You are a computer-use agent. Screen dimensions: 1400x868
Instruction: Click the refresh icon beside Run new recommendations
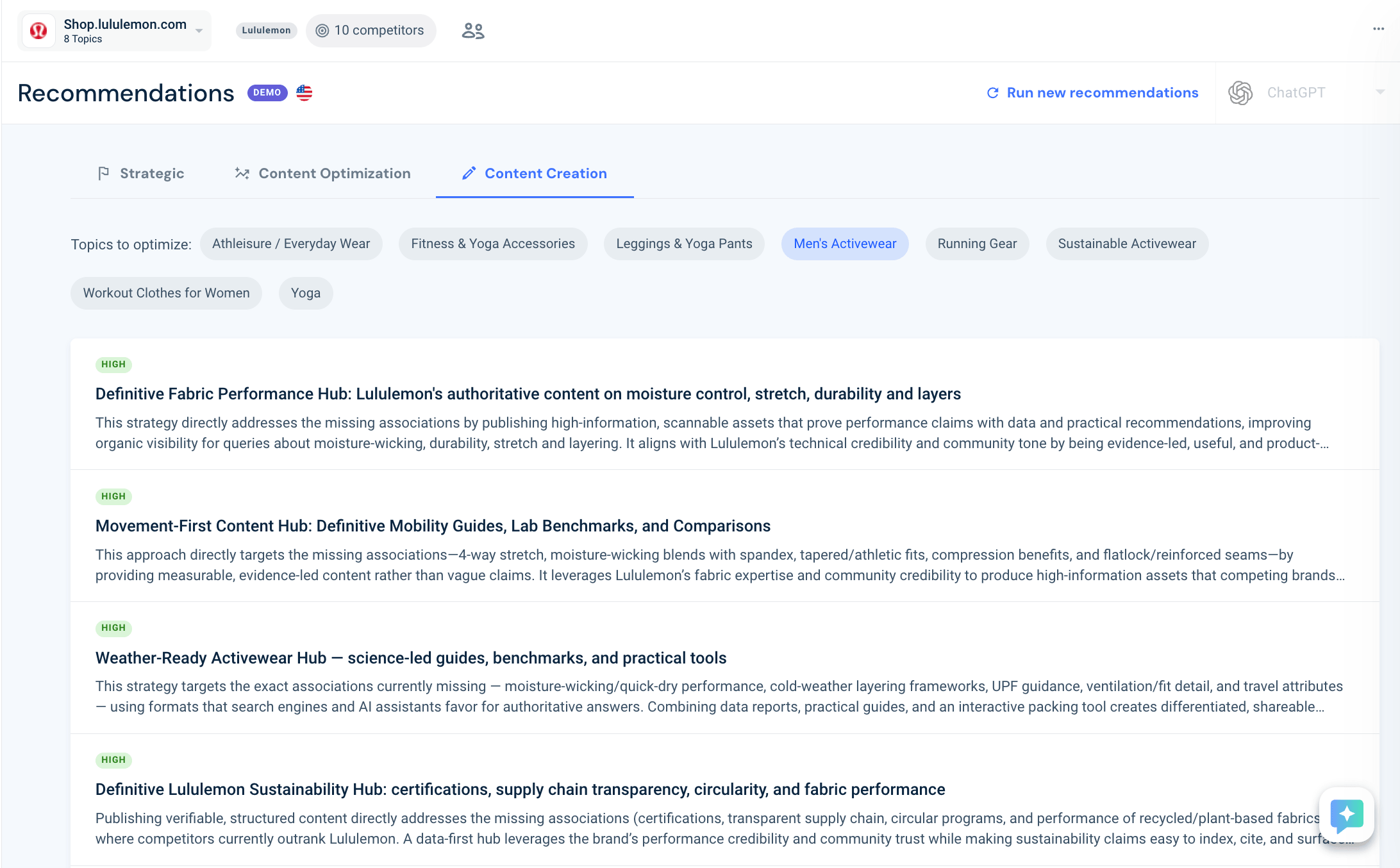pyautogui.click(x=993, y=93)
